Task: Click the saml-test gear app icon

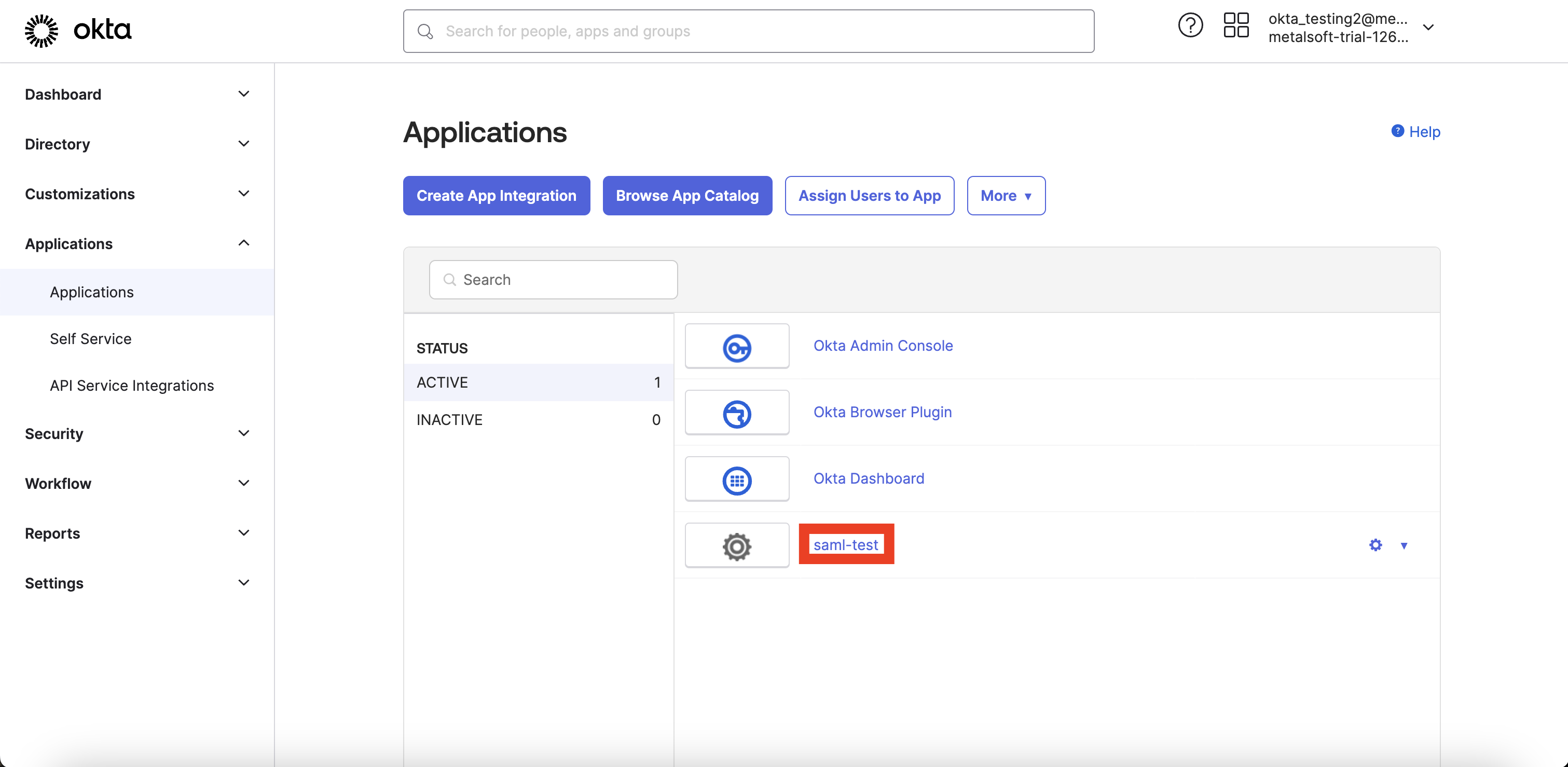Action: pos(736,545)
